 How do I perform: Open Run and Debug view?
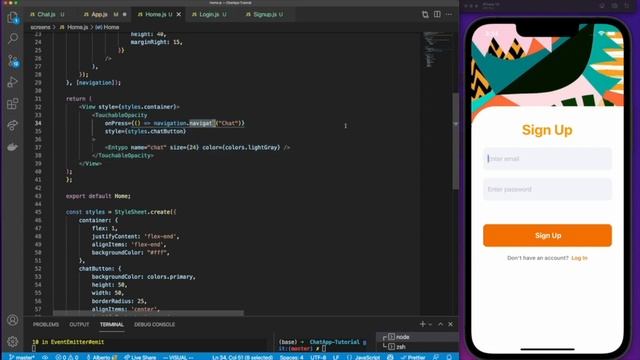13,82
